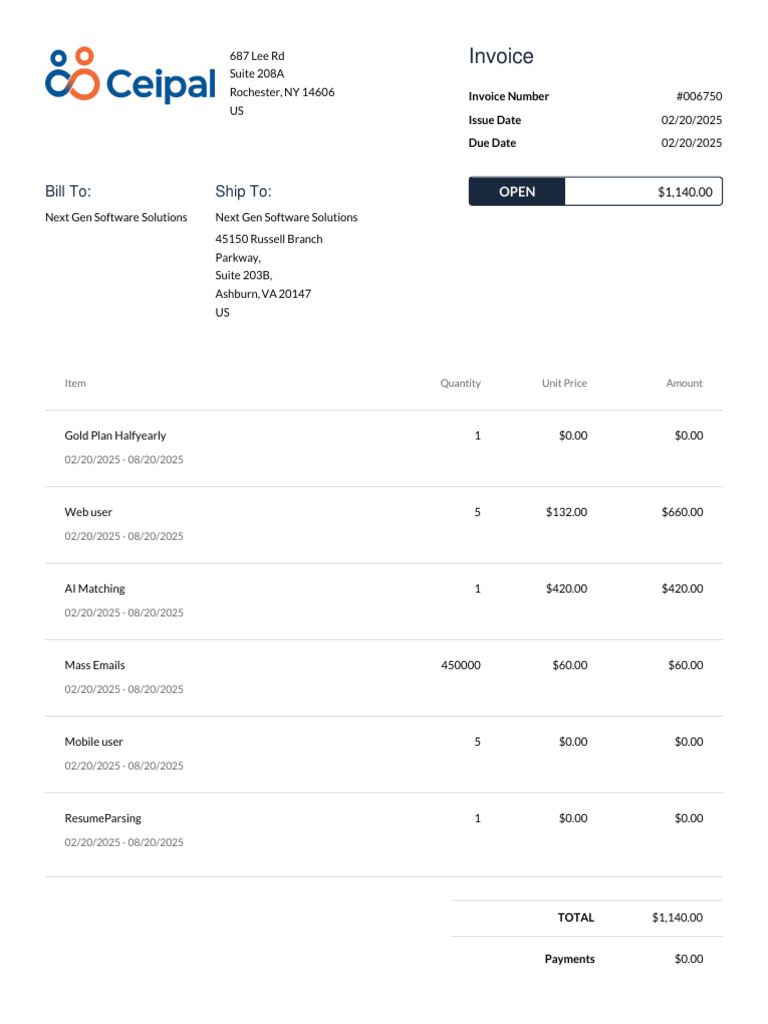Image resolution: width=768 pixels, height=1024 pixels.
Task: Click the TOTAL label at the bottom
Action: (x=576, y=917)
